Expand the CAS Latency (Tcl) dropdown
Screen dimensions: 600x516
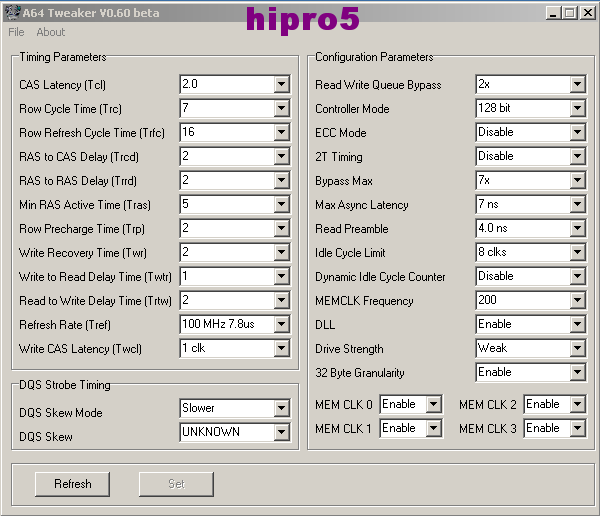click(281, 85)
